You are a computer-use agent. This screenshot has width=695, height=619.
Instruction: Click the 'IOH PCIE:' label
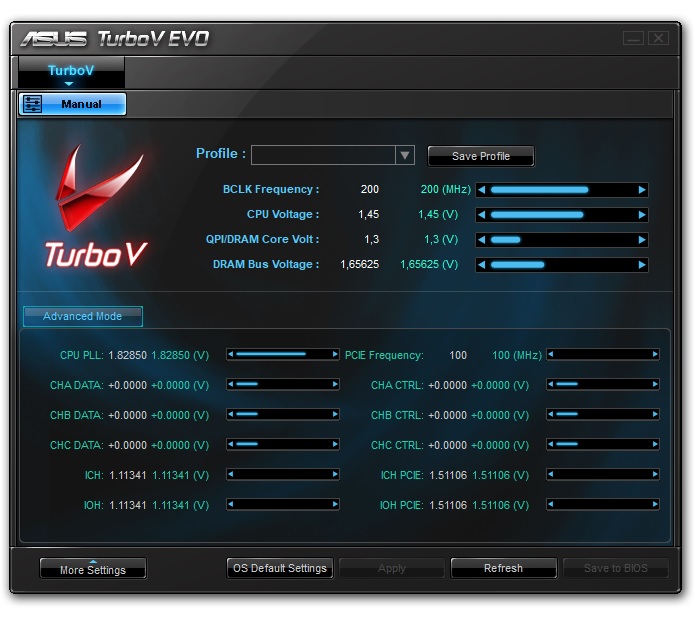tap(402, 505)
